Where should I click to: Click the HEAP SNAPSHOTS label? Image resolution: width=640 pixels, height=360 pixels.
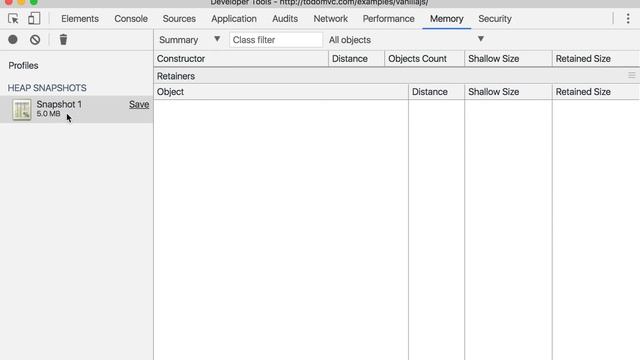pos(47,88)
